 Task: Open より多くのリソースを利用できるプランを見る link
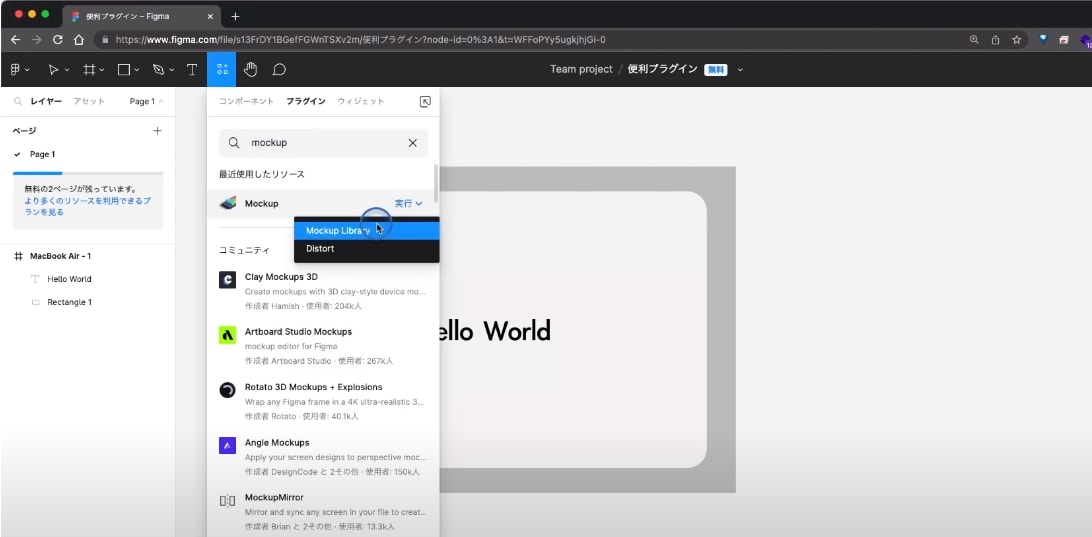pos(87,205)
